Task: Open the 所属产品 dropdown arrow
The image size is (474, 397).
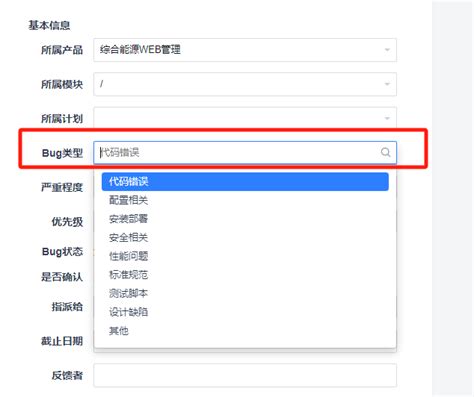Action: click(387, 50)
